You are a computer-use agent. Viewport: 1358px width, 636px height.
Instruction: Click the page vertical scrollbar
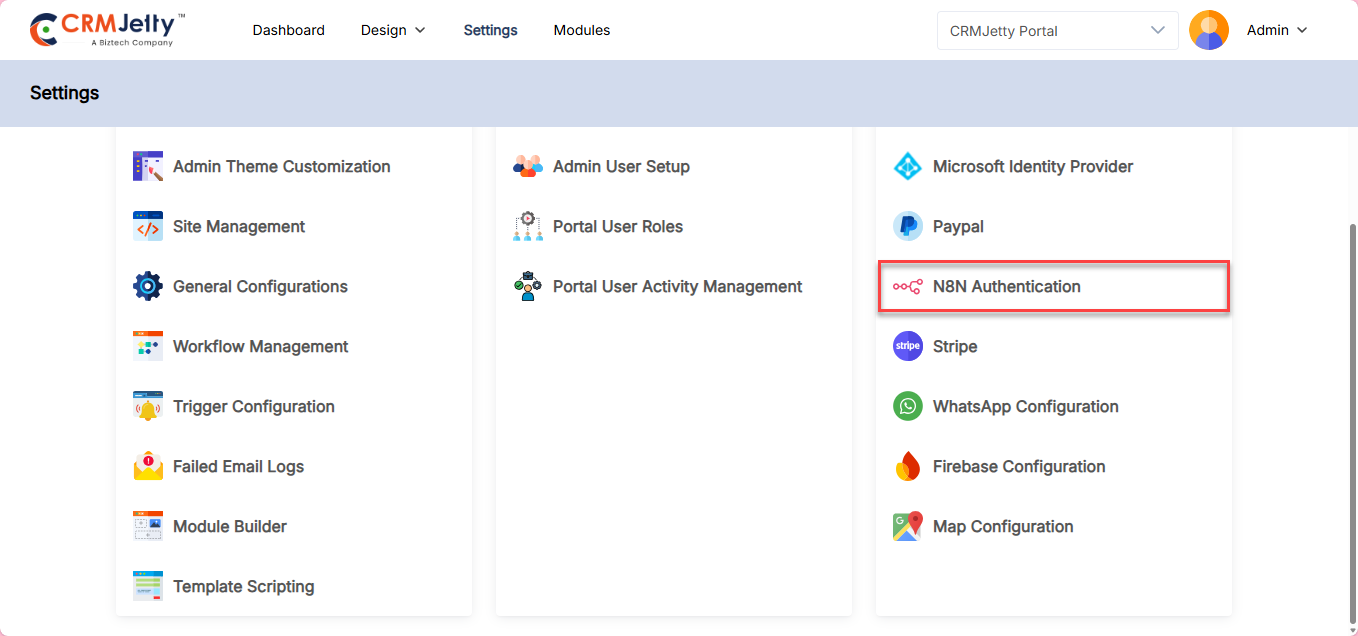tap(1352, 400)
